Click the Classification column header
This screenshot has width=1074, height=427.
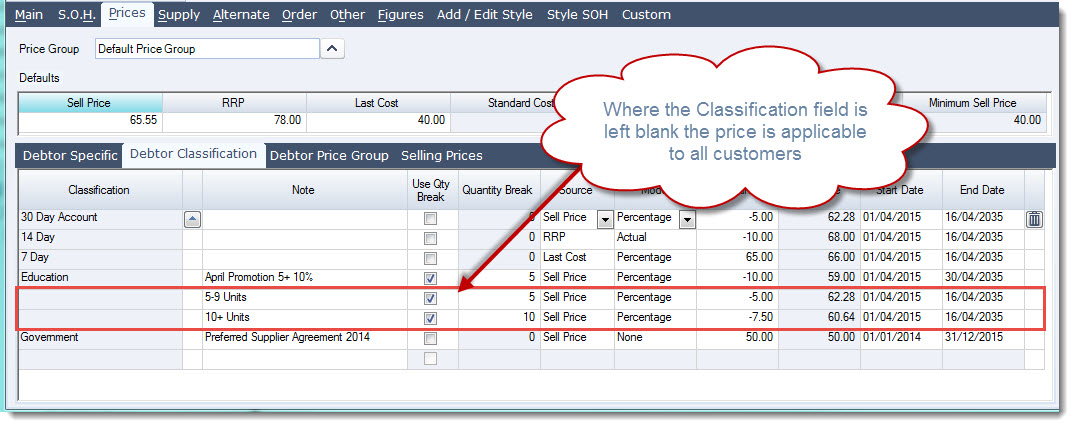100,190
